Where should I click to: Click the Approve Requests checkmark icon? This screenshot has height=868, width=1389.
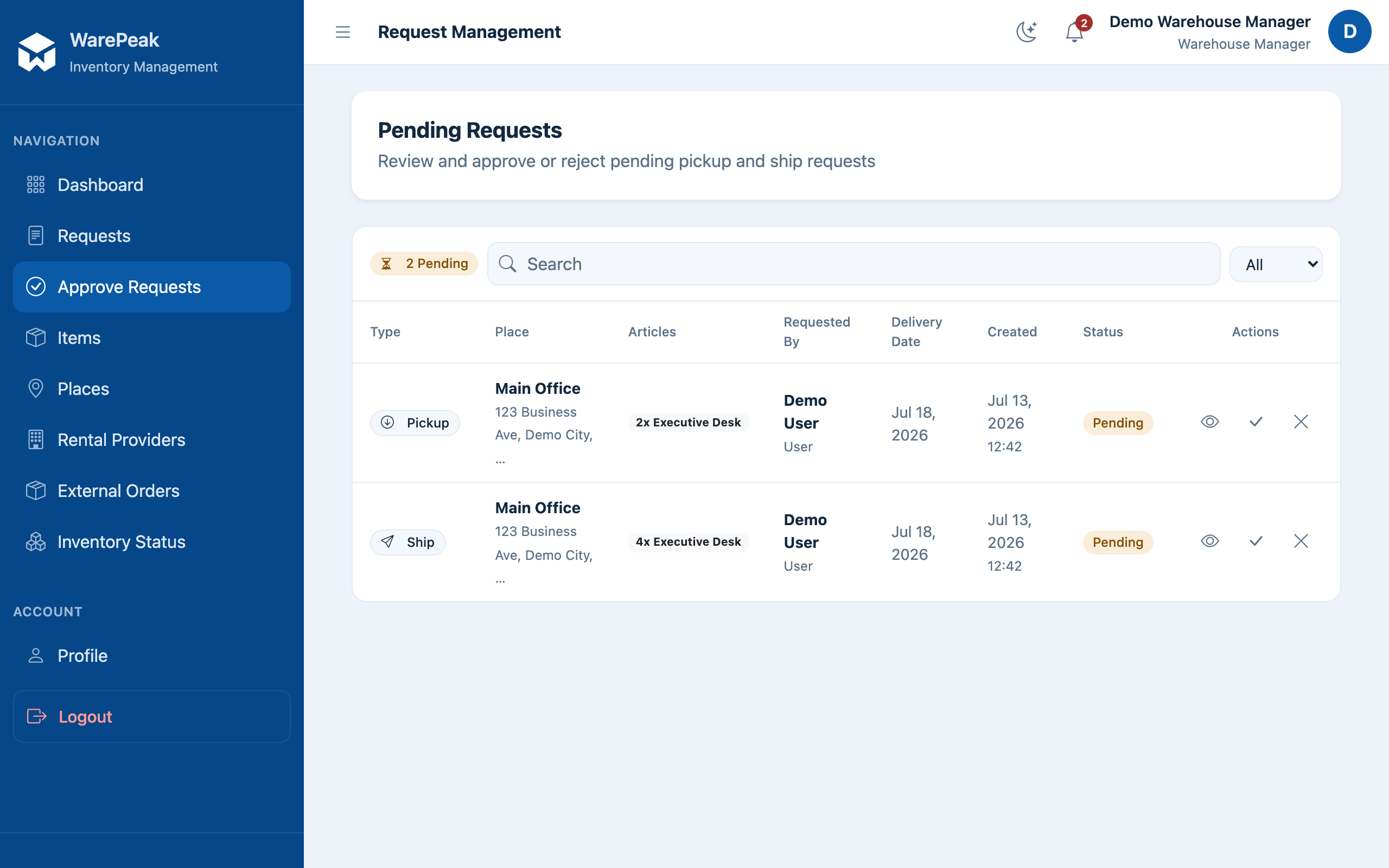point(36,286)
